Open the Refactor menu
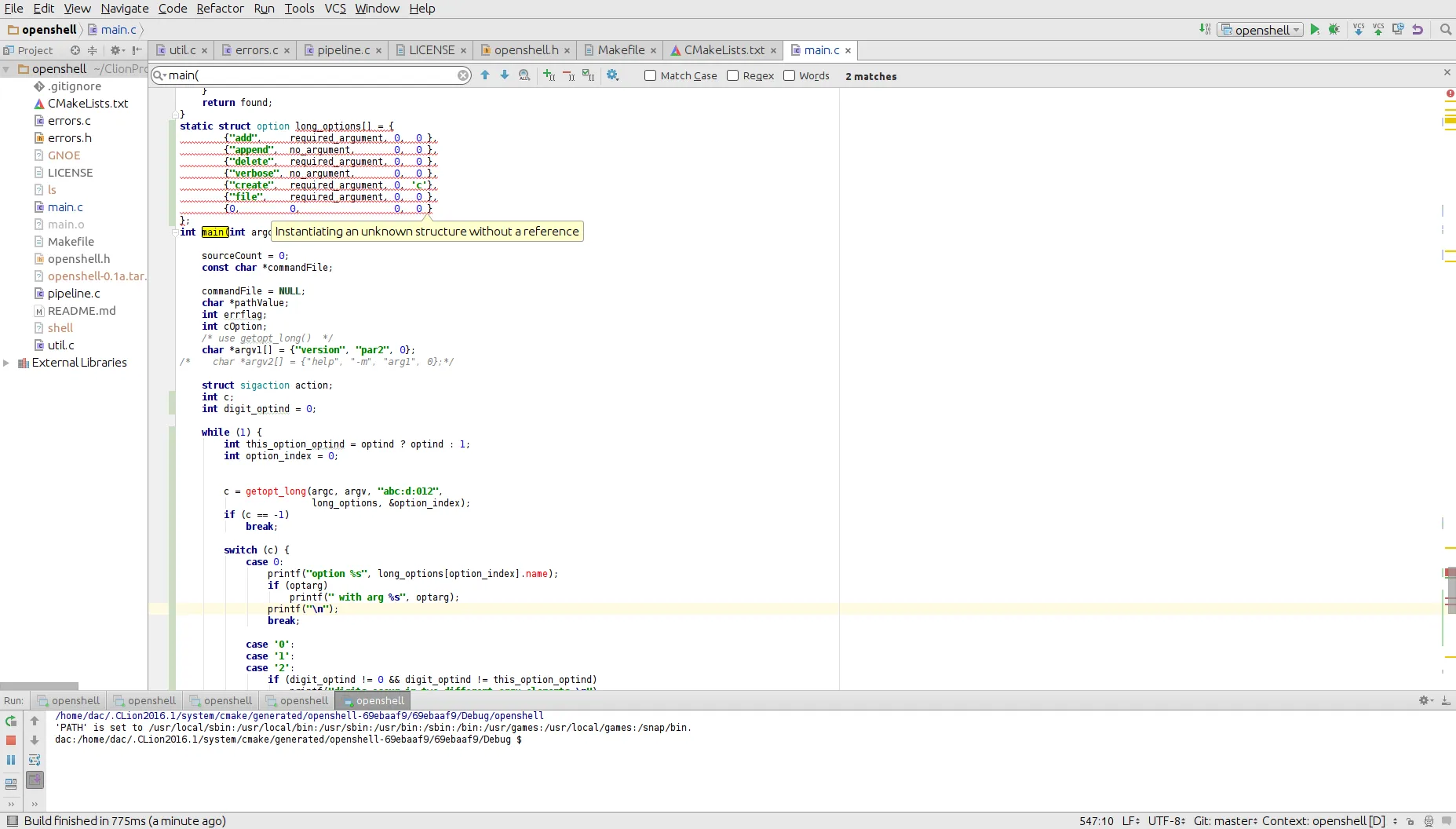 click(220, 9)
